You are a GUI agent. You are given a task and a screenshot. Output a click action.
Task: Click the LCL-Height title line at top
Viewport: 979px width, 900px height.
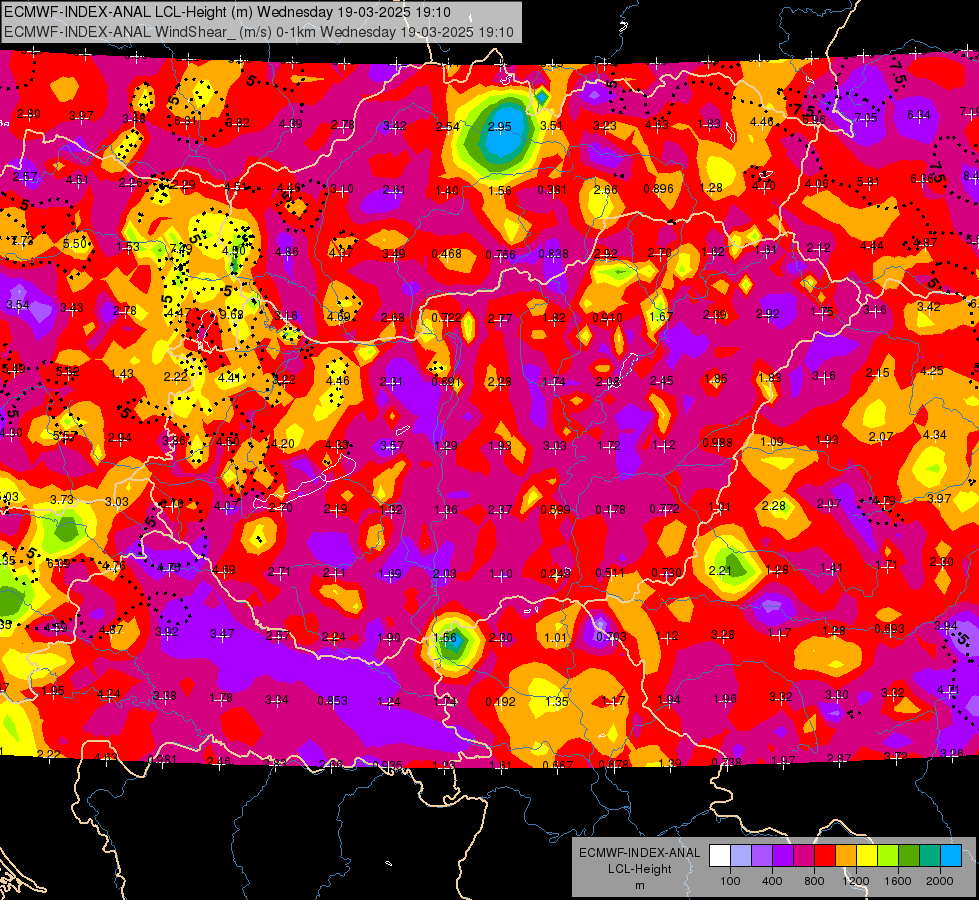[x=227, y=12]
